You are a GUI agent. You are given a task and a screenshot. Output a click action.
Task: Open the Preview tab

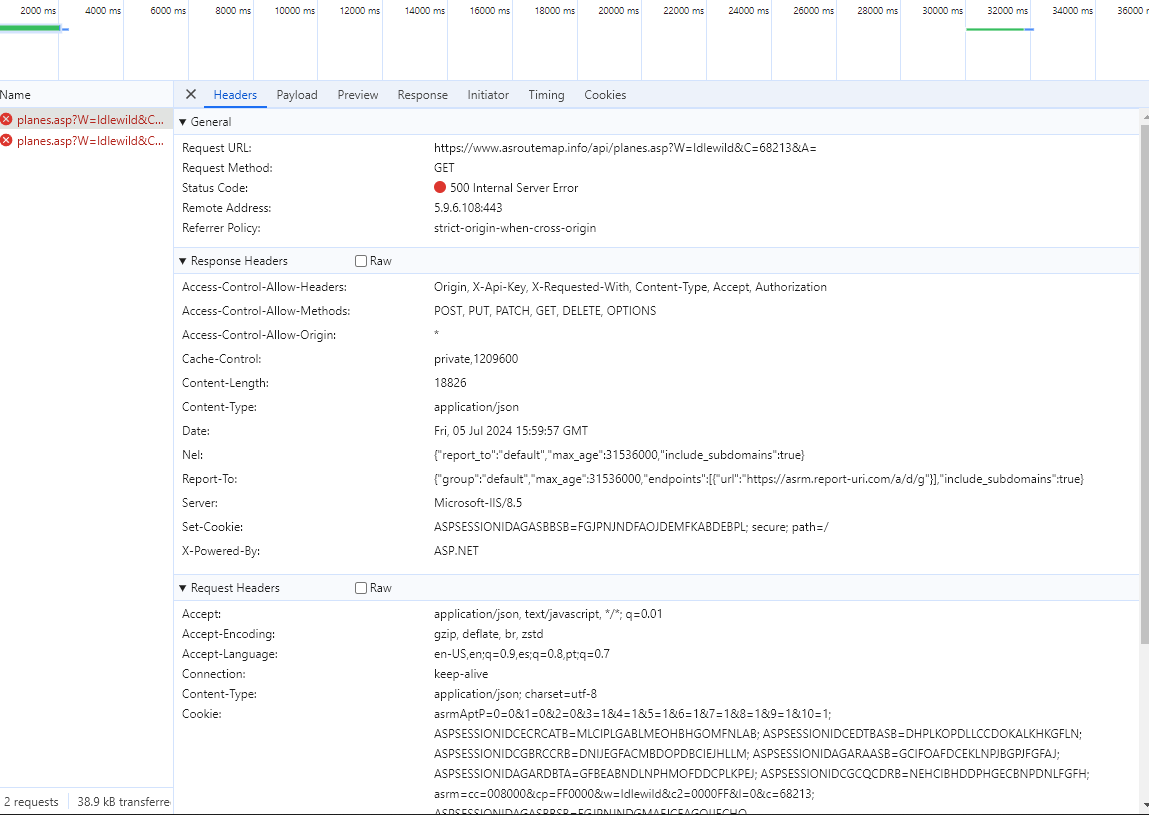[x=357, y=95]
